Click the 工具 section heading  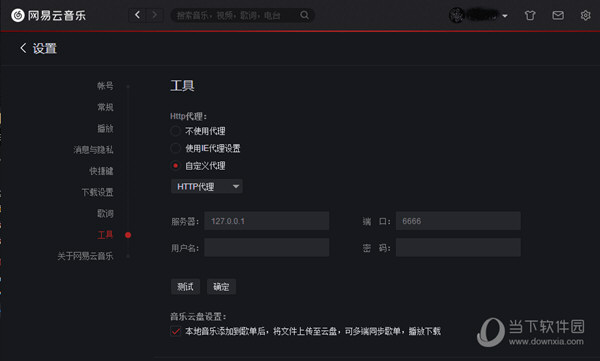pos(182,85)
